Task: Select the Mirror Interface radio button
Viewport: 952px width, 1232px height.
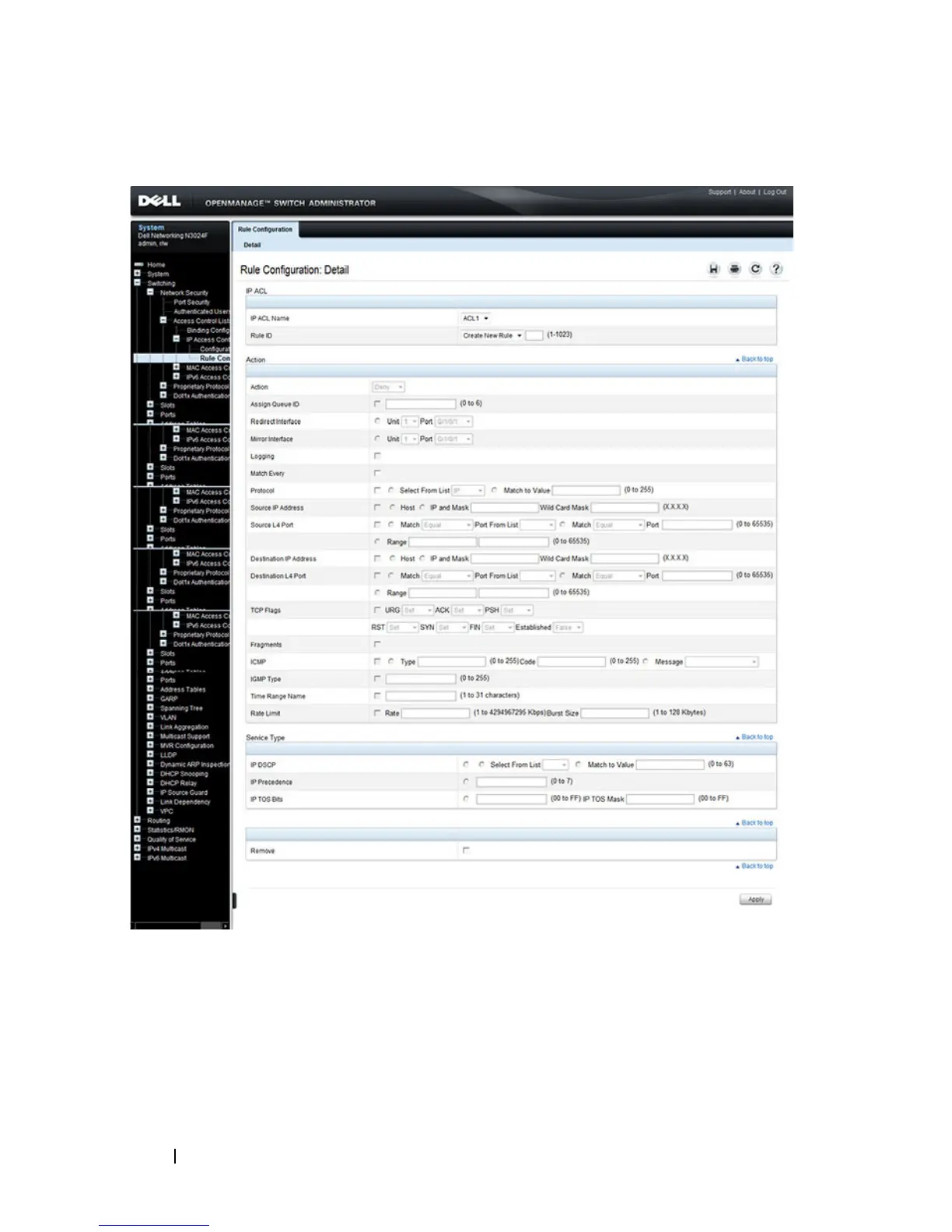Action: (x=377, y=439)
